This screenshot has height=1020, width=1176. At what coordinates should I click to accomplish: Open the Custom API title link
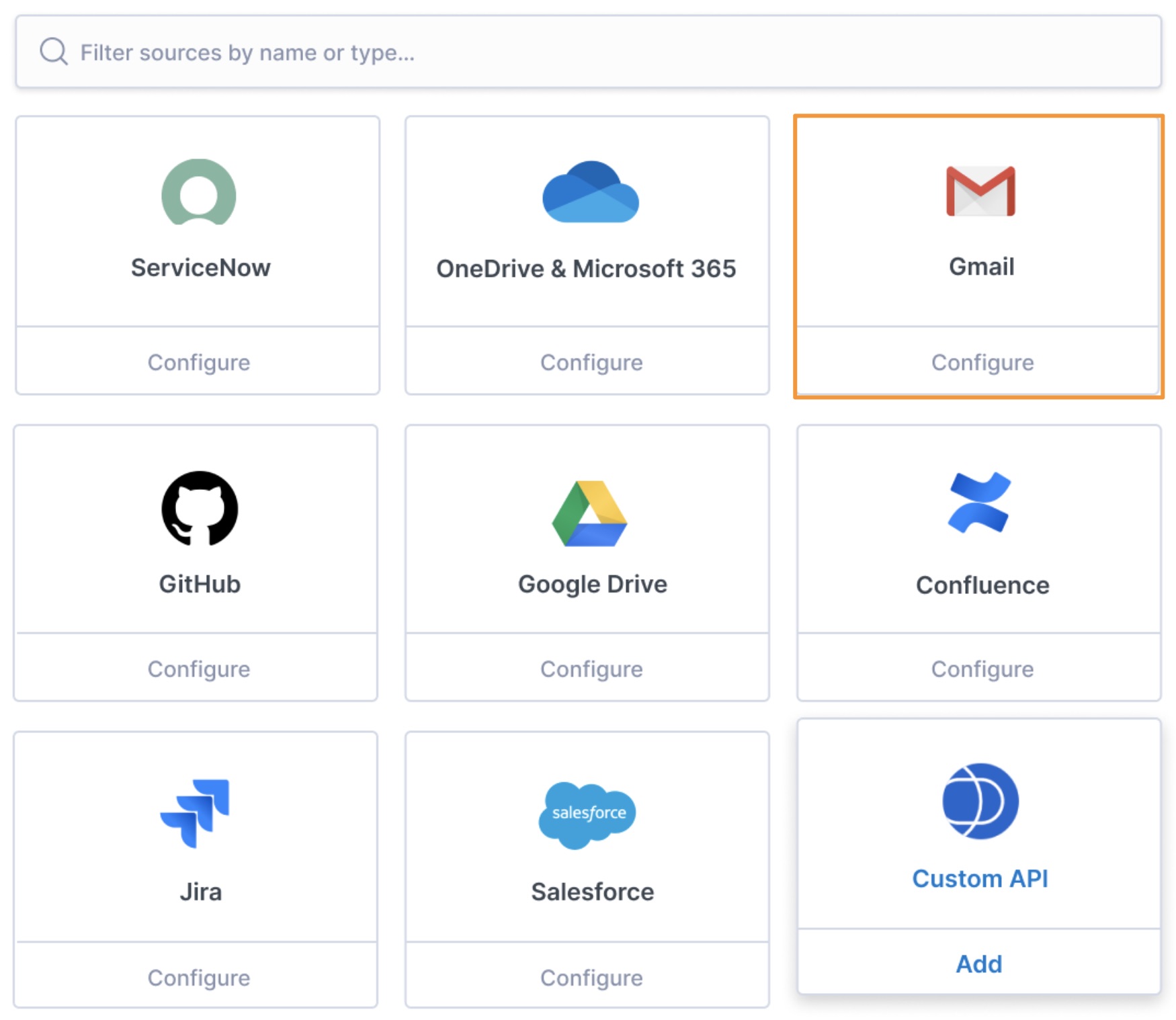980,878
